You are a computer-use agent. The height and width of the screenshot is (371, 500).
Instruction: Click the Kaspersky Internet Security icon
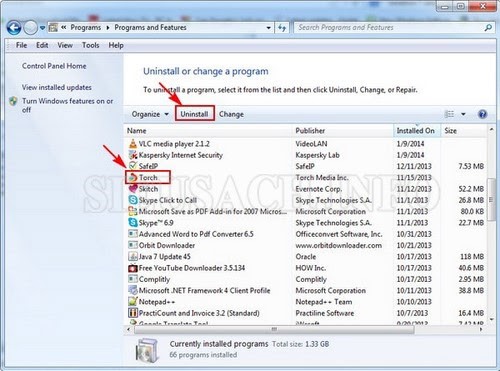[x=133, y=155]
